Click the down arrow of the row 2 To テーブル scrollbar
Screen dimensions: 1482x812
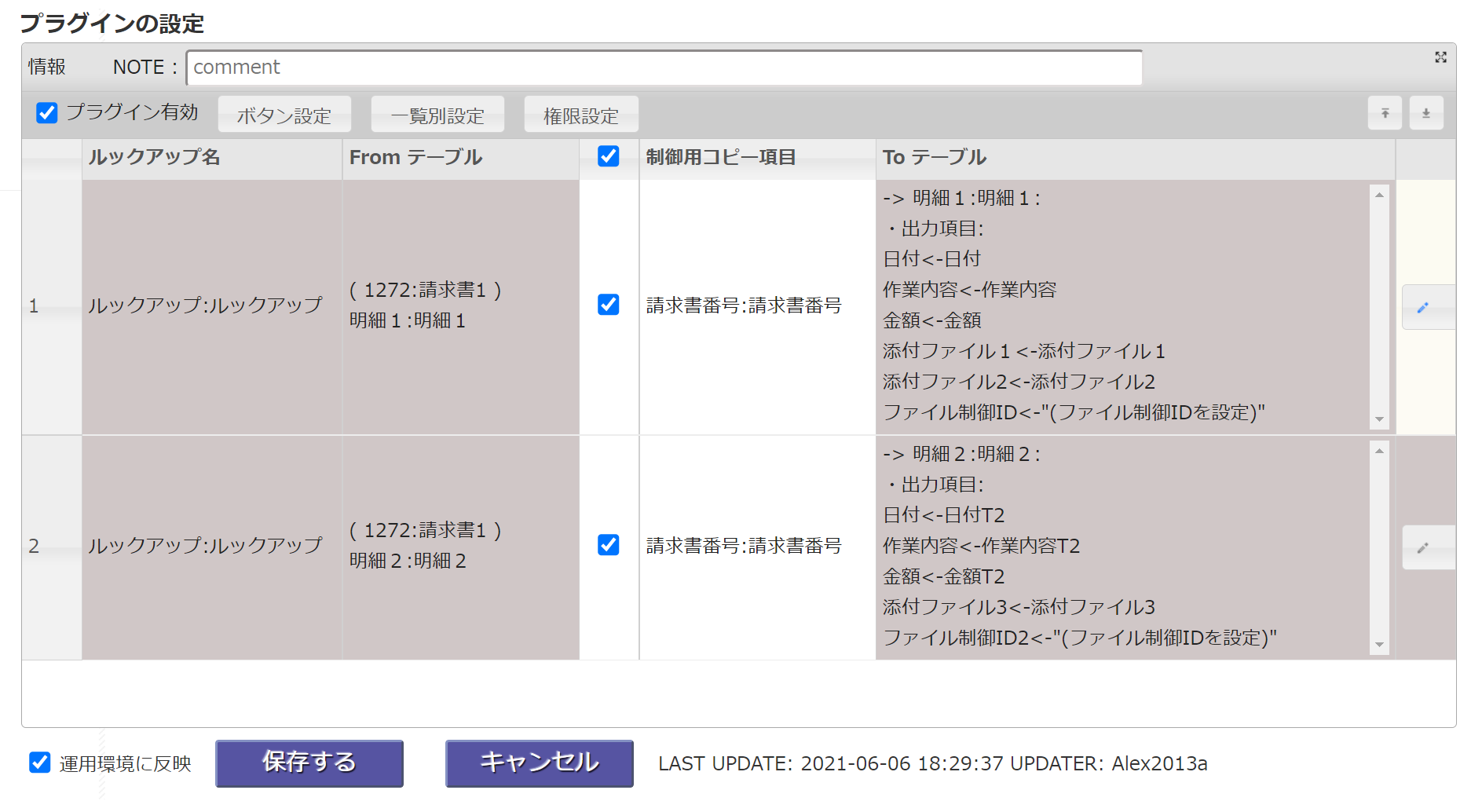[x=1380, y=646]
